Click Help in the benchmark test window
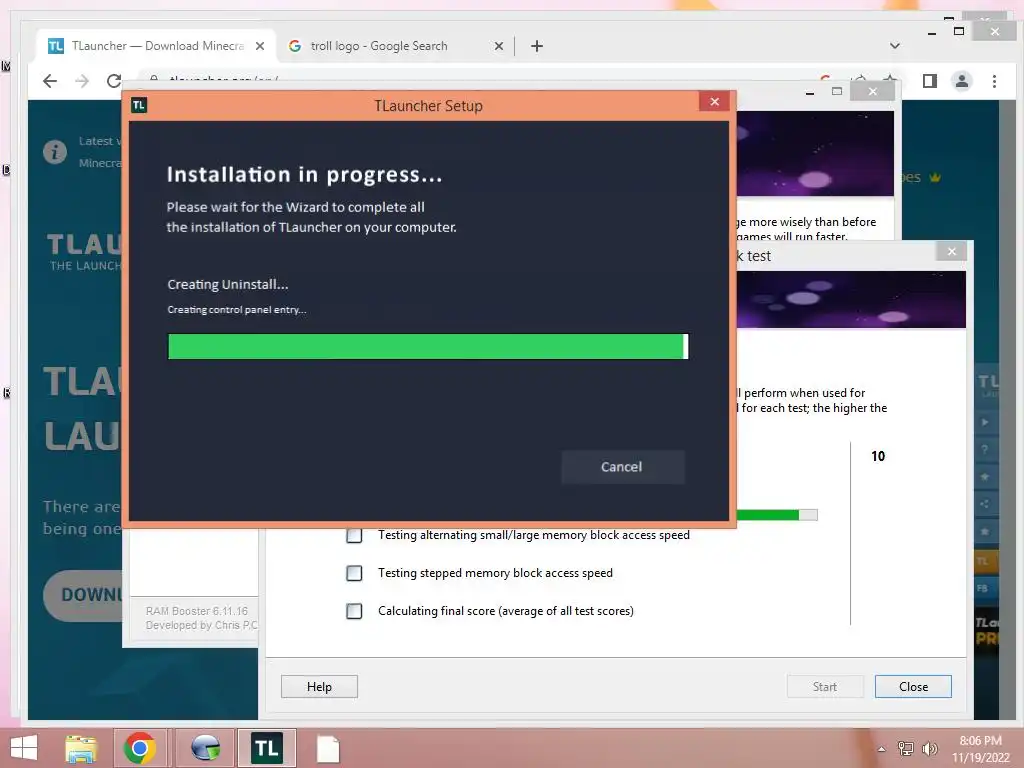The width and height of the screenshot is (1024, 768). 319,686
